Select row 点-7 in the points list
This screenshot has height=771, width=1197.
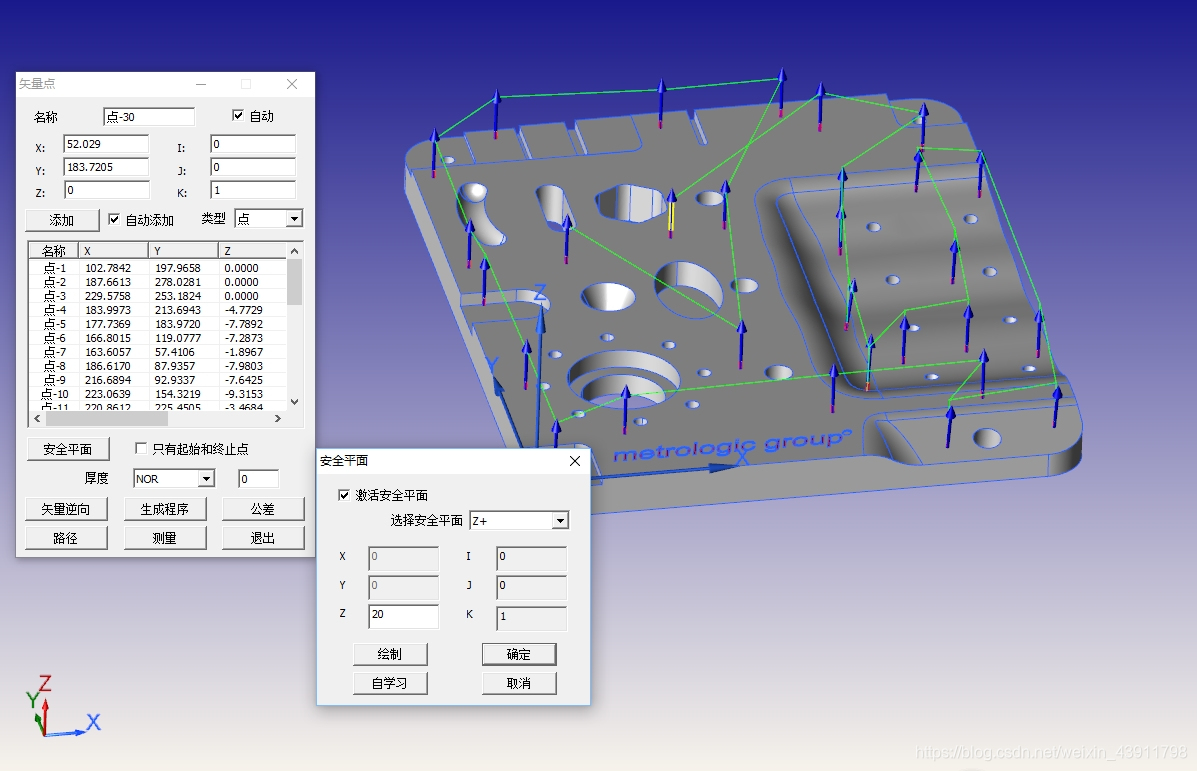[x=157, y=352]
